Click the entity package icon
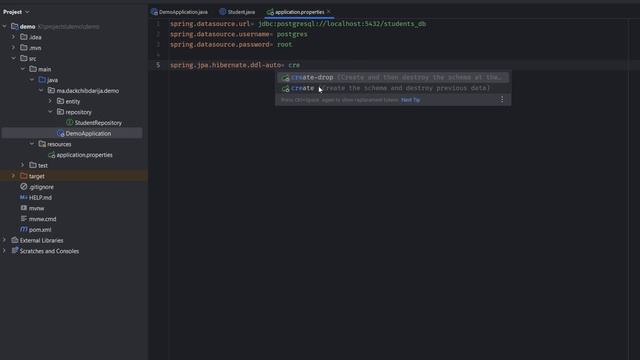The image size is (640, 360). 60,101
